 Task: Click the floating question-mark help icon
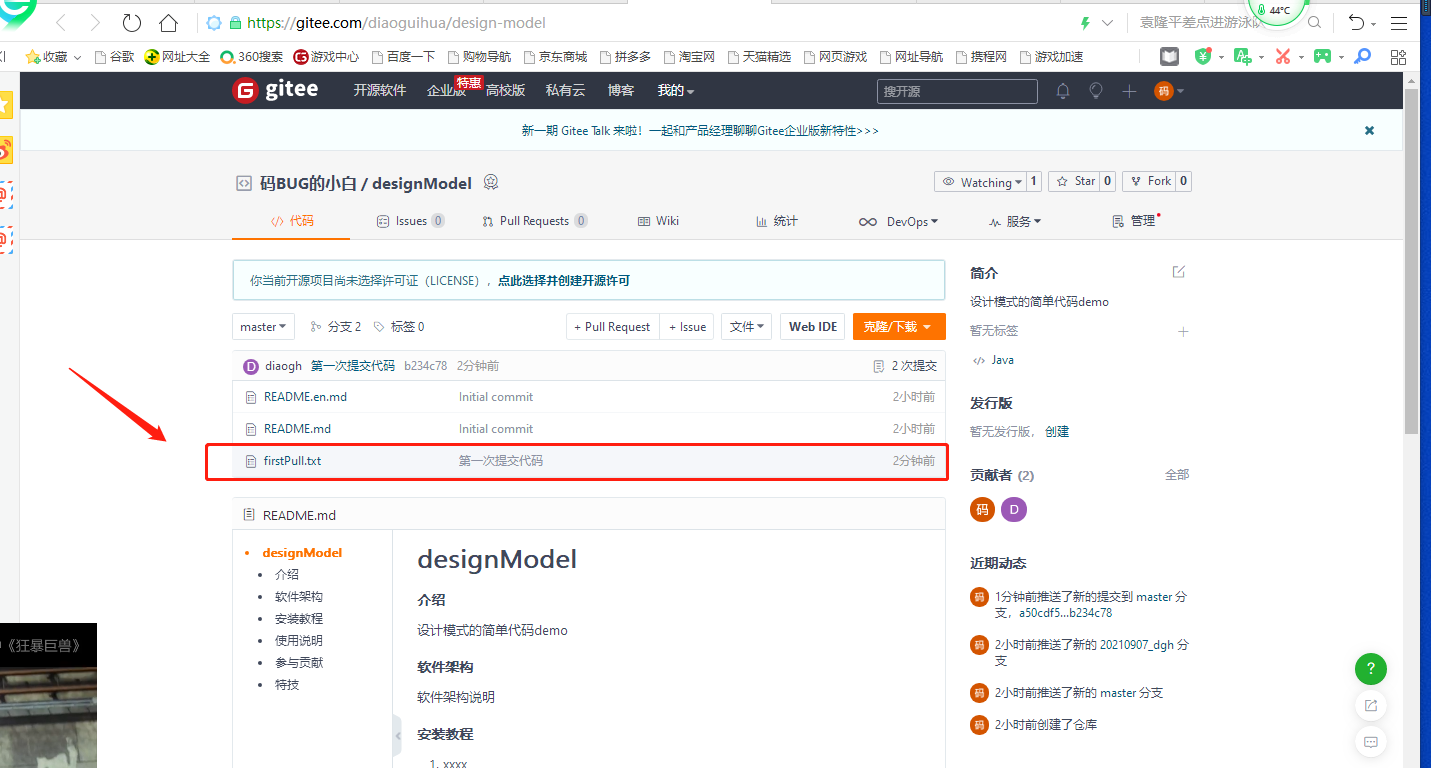(x=1370, y=669)
